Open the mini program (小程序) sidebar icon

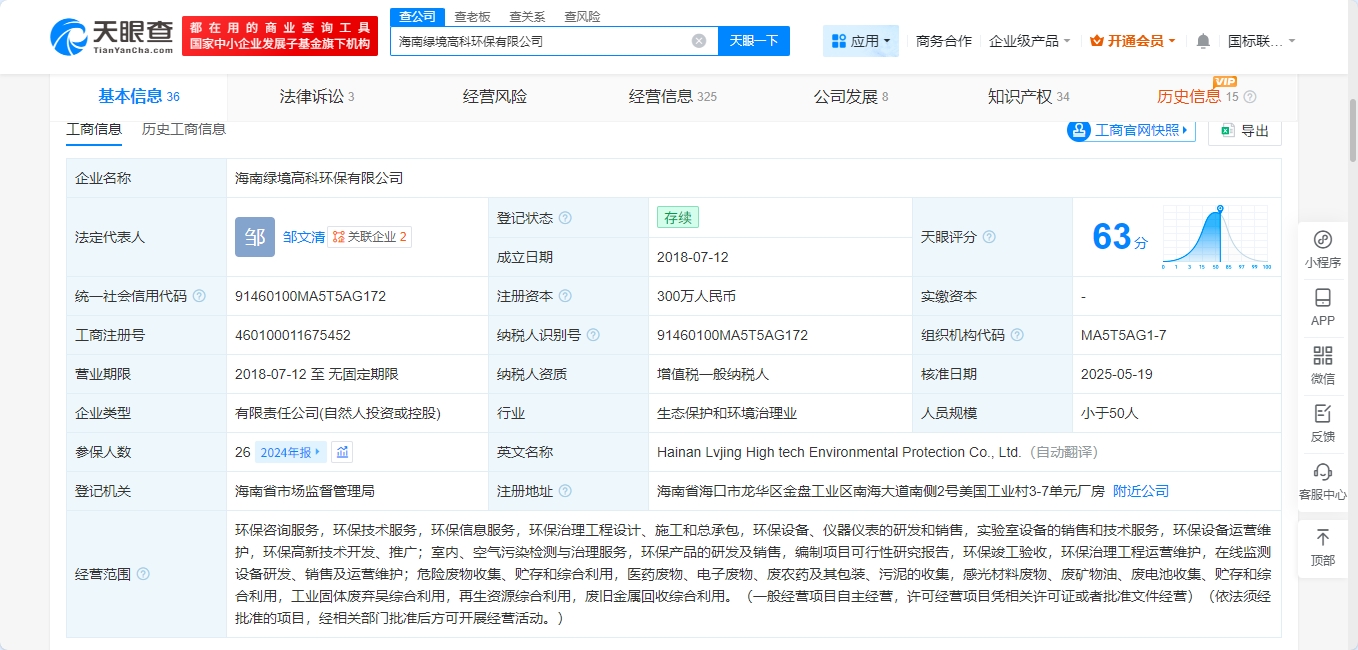[1322, 249]
